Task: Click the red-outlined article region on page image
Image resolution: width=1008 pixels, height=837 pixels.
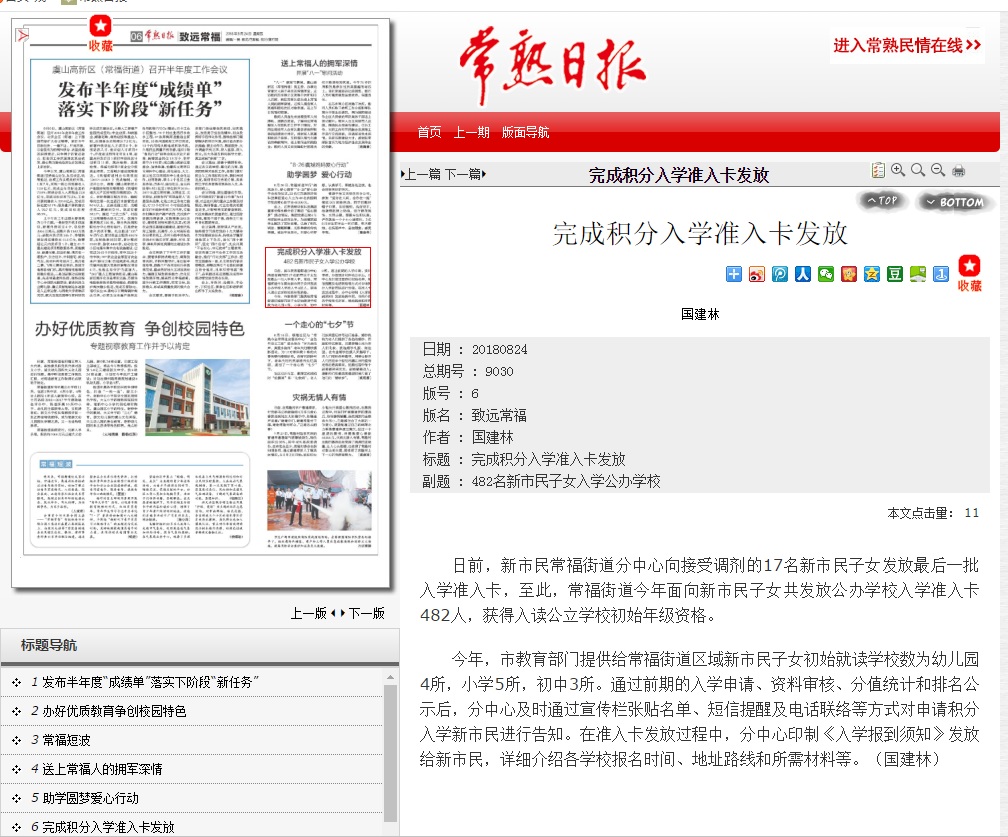Action: pos(318,277)
